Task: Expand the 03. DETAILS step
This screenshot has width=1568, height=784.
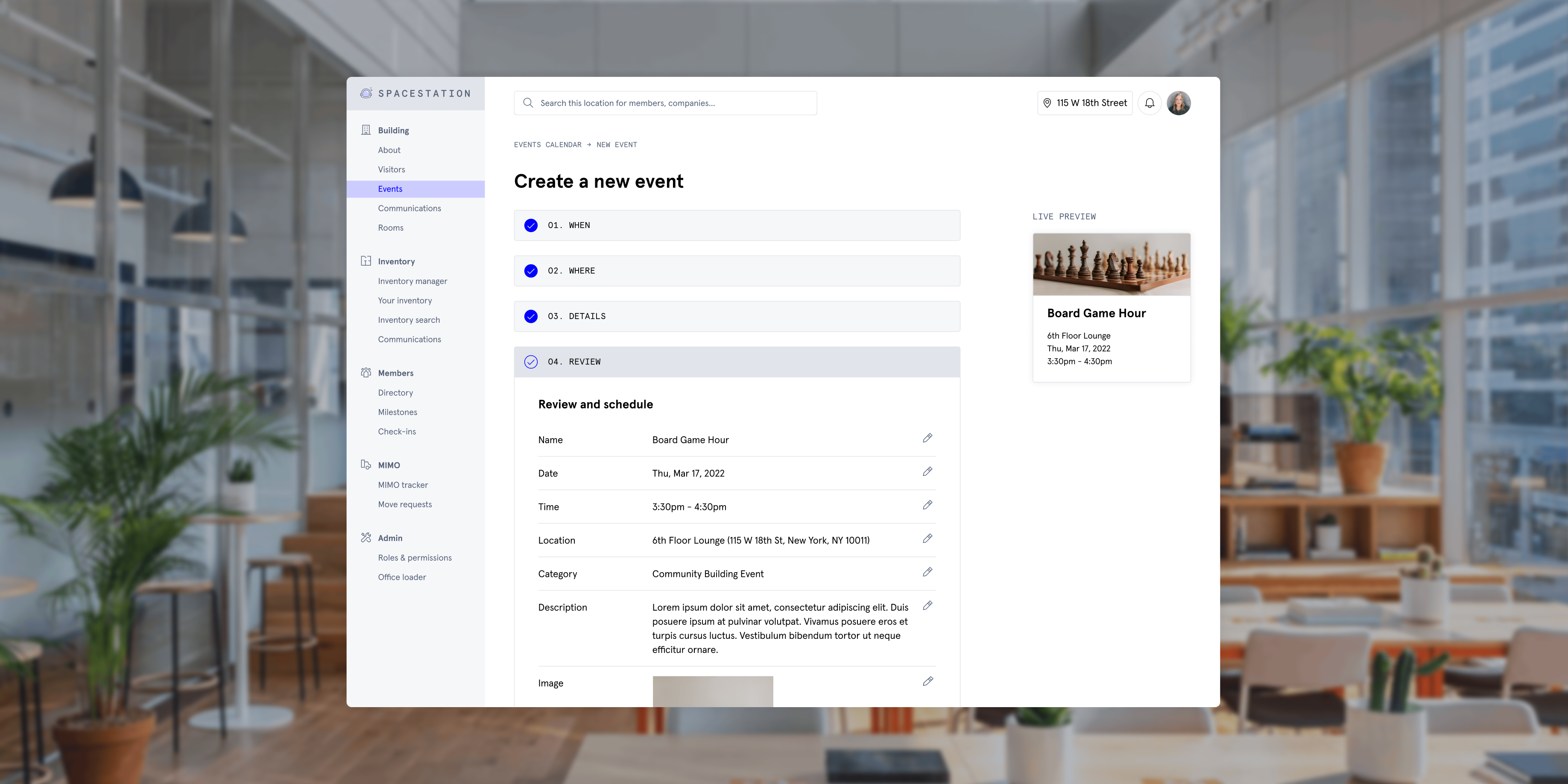Action: (737, 316)
